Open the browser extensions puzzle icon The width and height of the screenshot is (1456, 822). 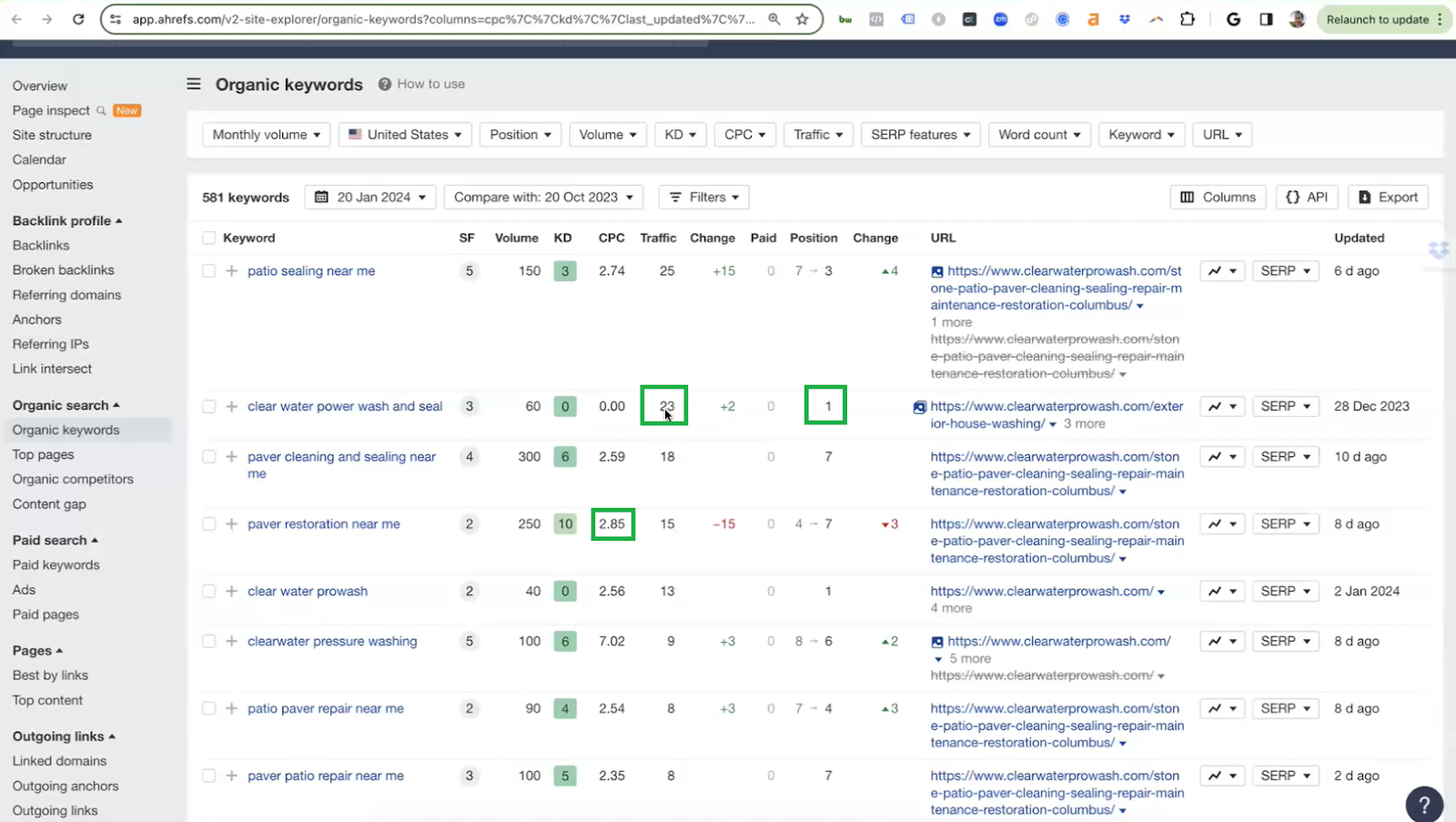[x=1188, y=19]
